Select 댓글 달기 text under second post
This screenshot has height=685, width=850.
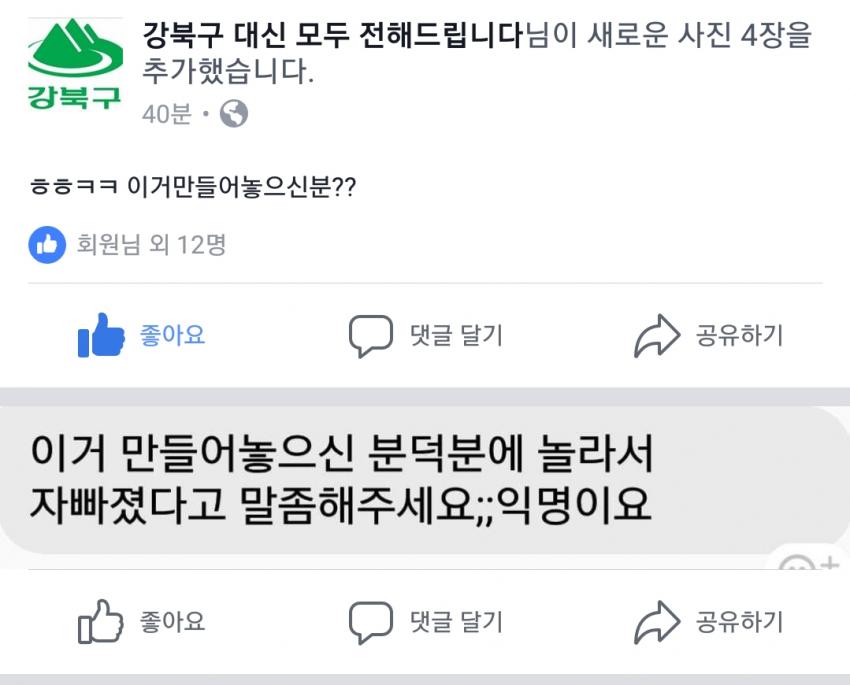pos(456,622)
